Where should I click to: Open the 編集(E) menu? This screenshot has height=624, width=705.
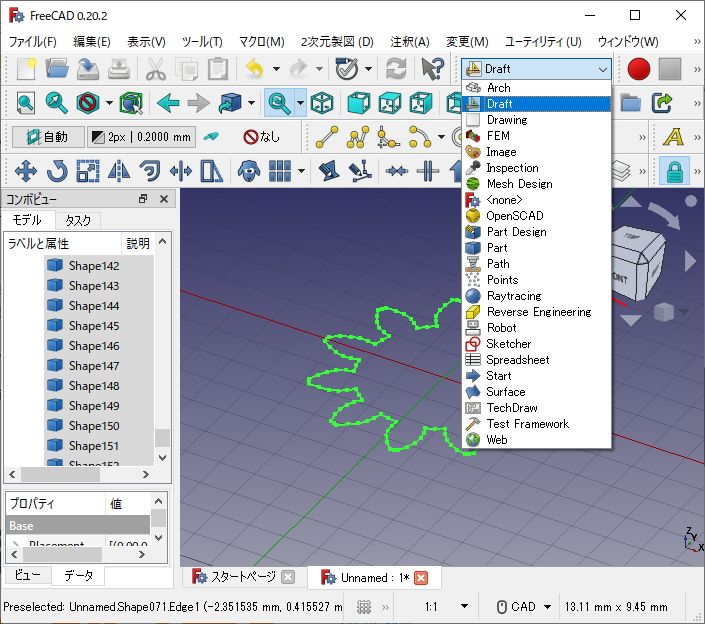(92, 42)
